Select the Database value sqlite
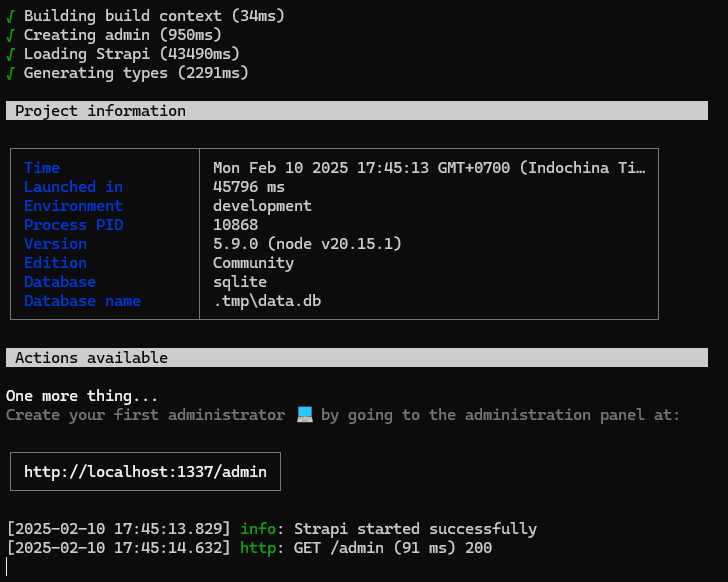Viewport: 728px width, 582px height. [x=240, y=282]
